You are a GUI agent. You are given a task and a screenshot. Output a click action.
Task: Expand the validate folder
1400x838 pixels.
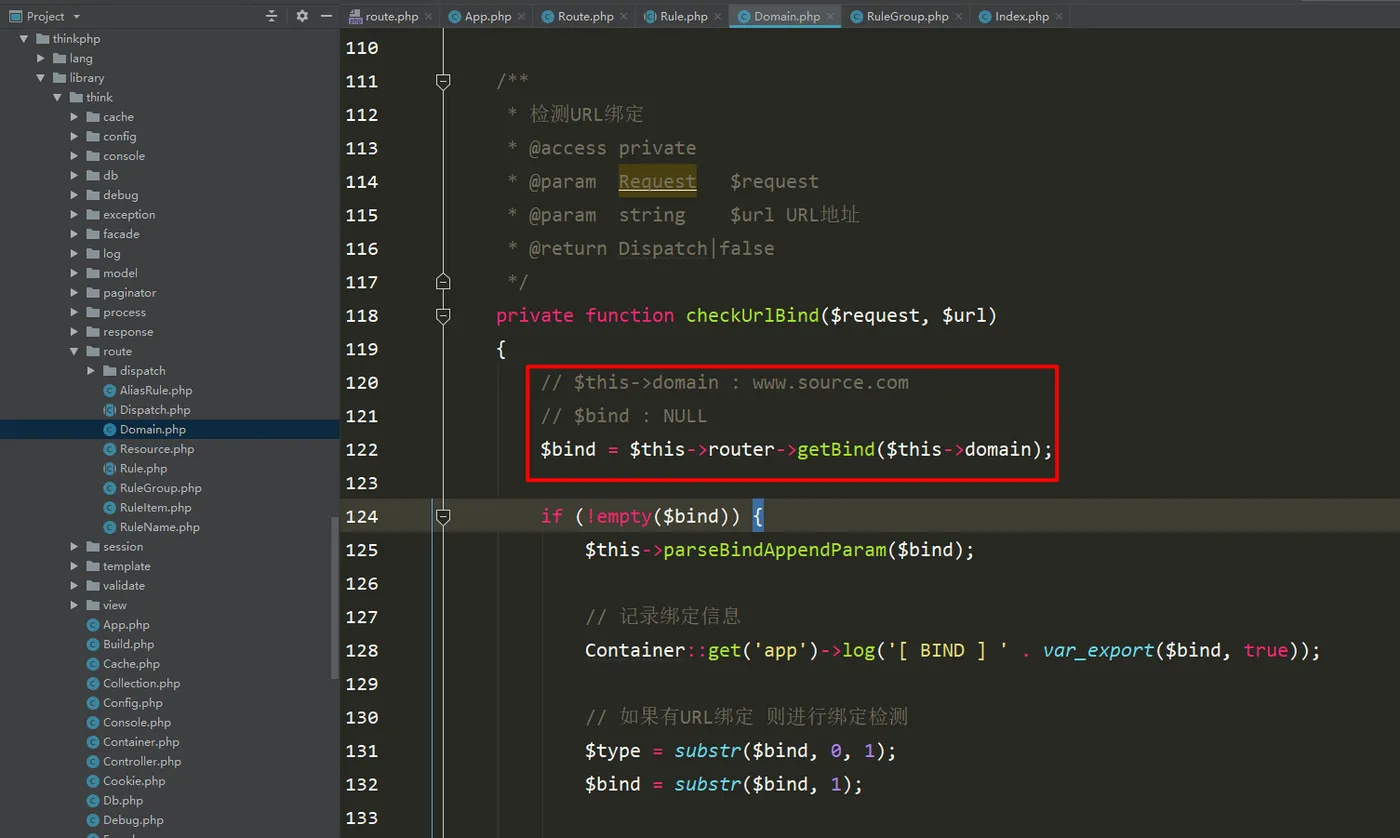point(75,585)
